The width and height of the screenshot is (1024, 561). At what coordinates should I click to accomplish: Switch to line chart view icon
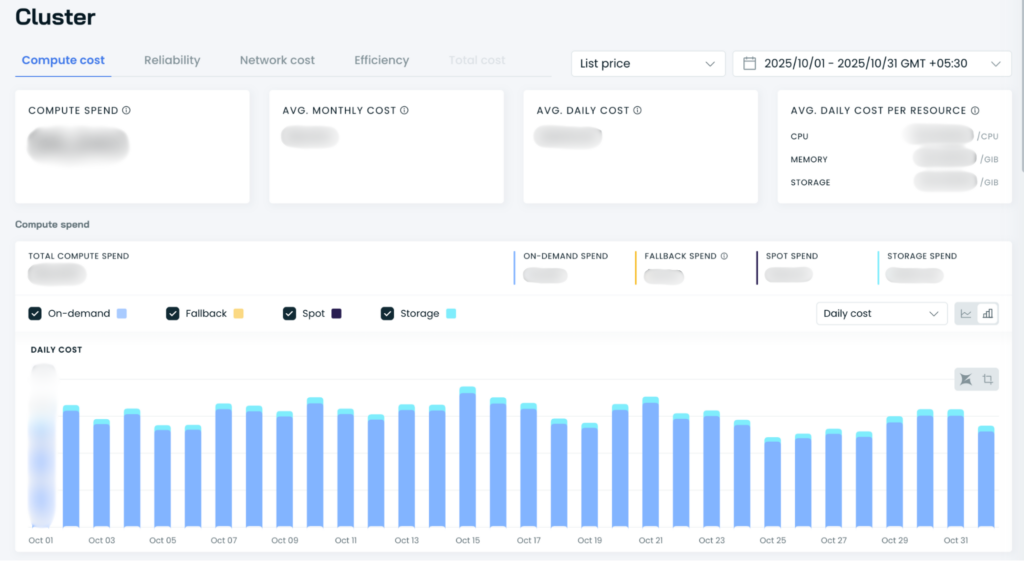click(966, 313)
